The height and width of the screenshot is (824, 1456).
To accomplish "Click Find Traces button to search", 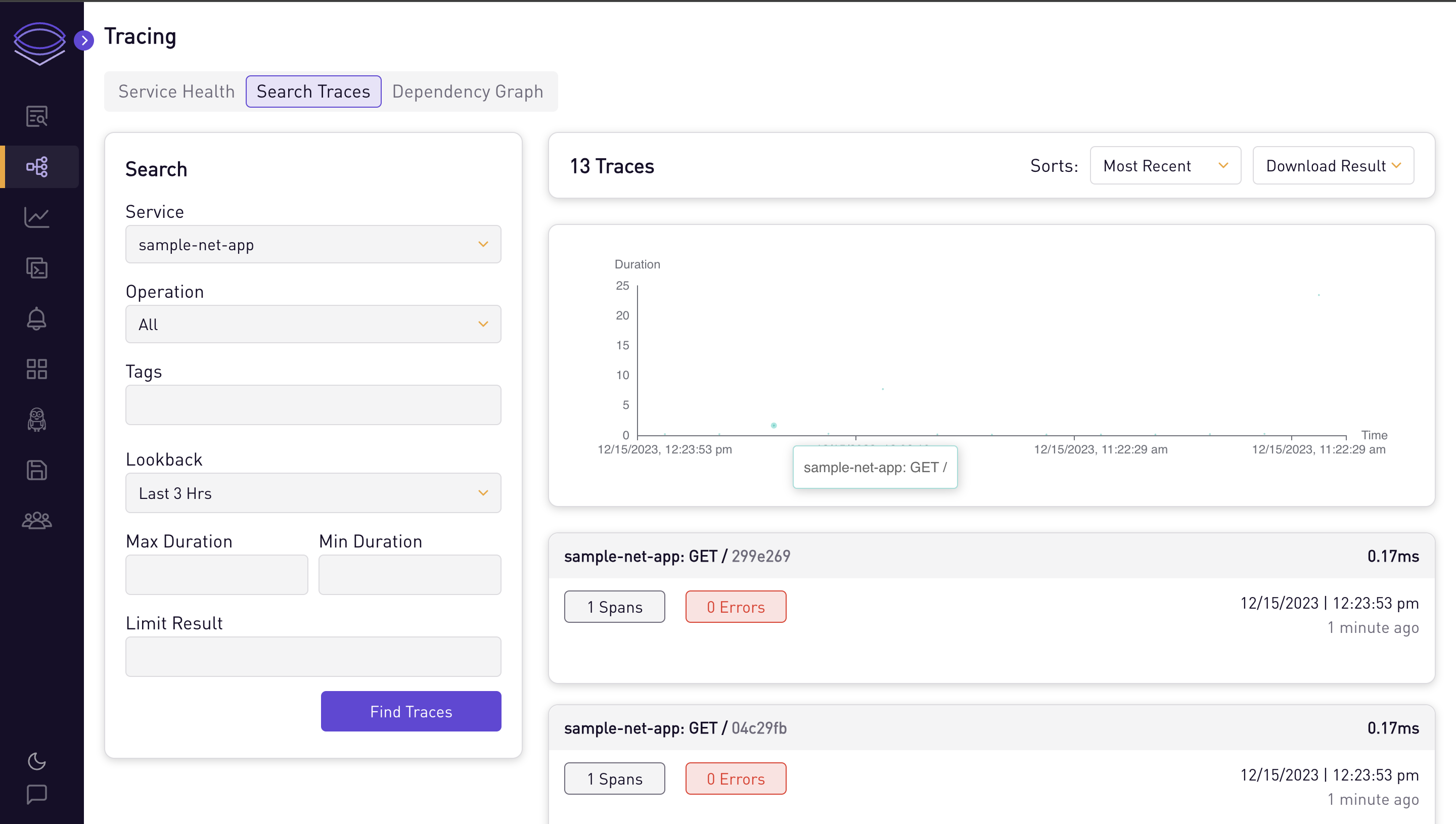I will (x=411, y=711).
